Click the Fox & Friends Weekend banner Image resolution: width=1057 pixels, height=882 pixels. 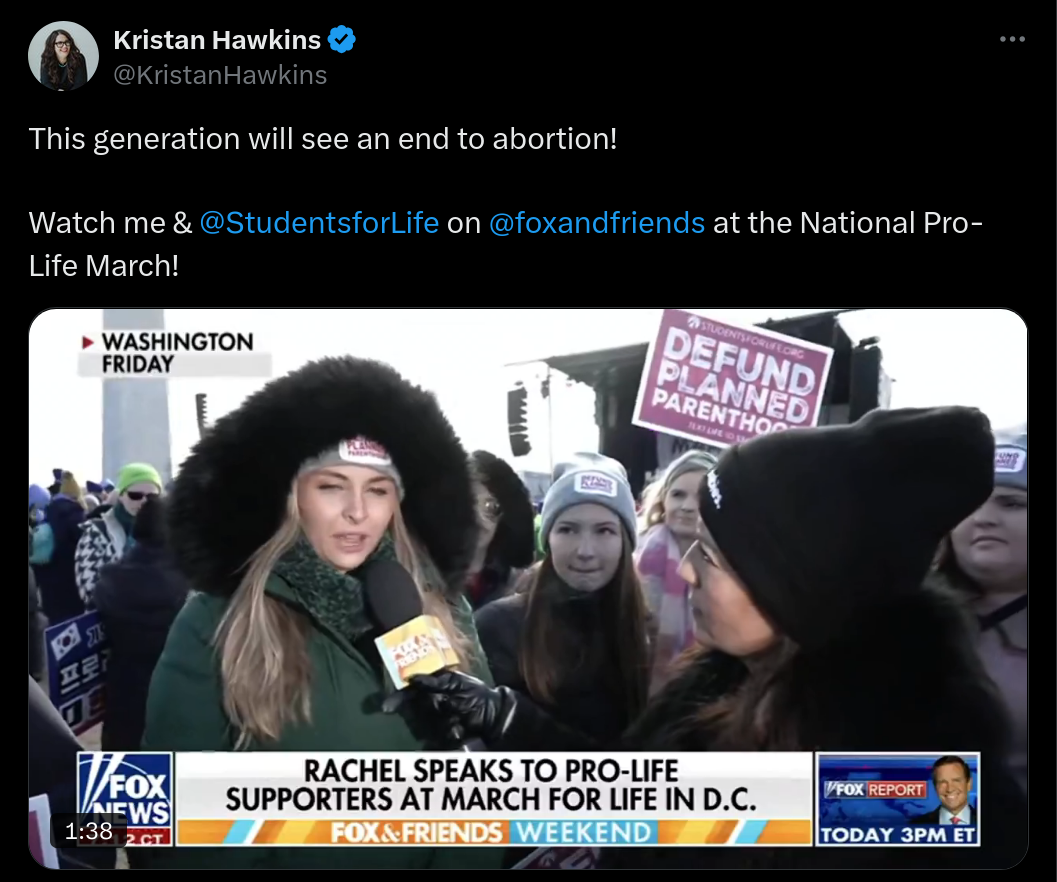coord(491,832)
